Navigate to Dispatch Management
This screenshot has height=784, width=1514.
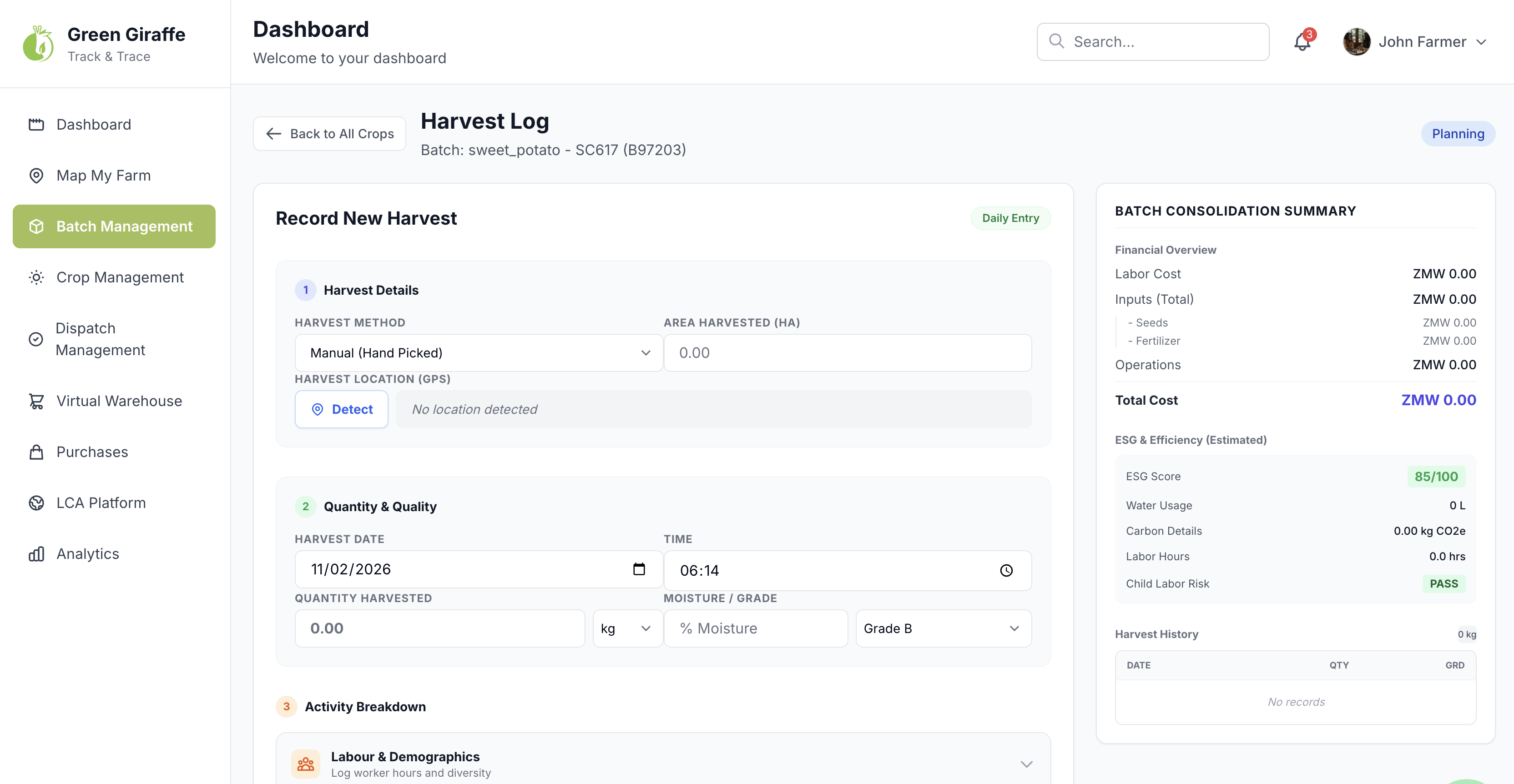click(114, 339)
